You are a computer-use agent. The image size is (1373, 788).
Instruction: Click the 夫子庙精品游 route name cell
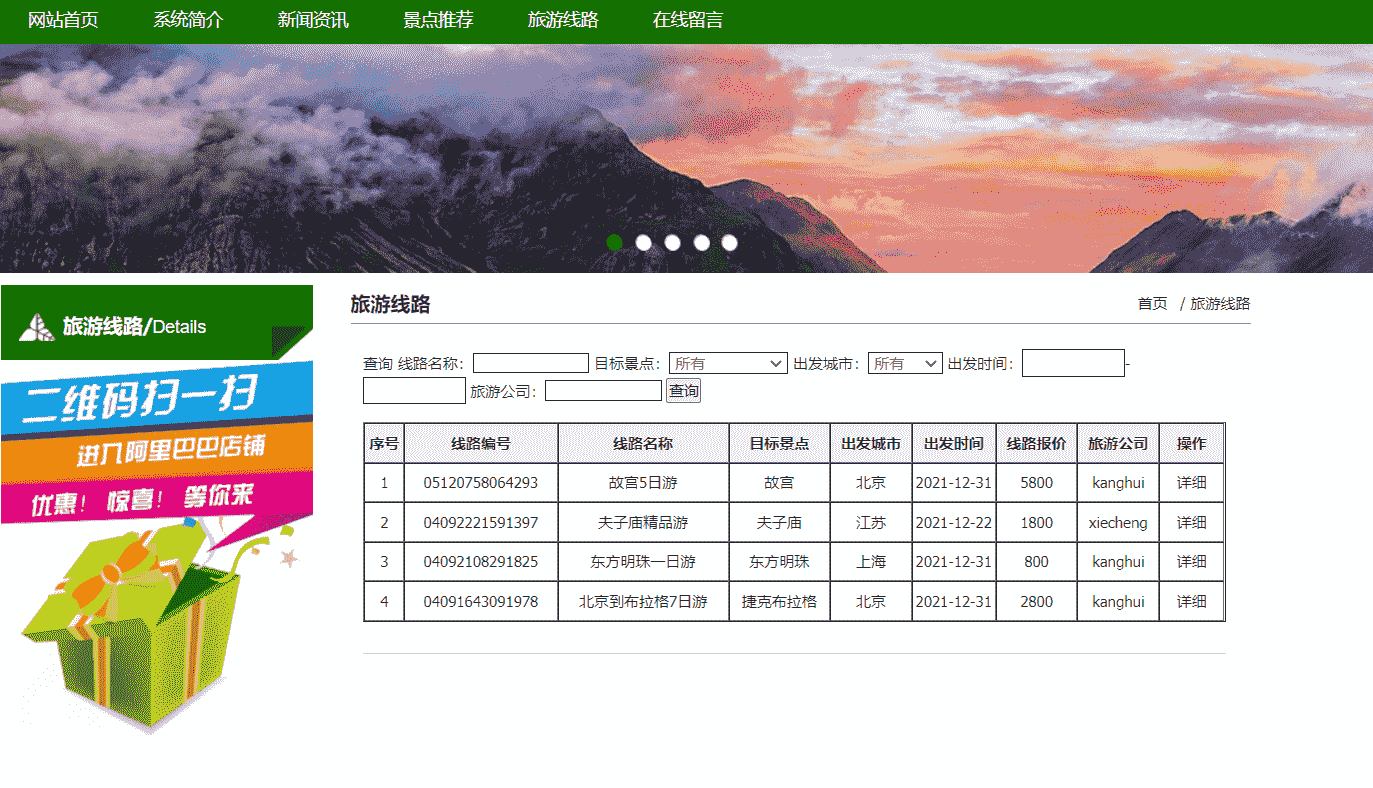click(643, 523)
